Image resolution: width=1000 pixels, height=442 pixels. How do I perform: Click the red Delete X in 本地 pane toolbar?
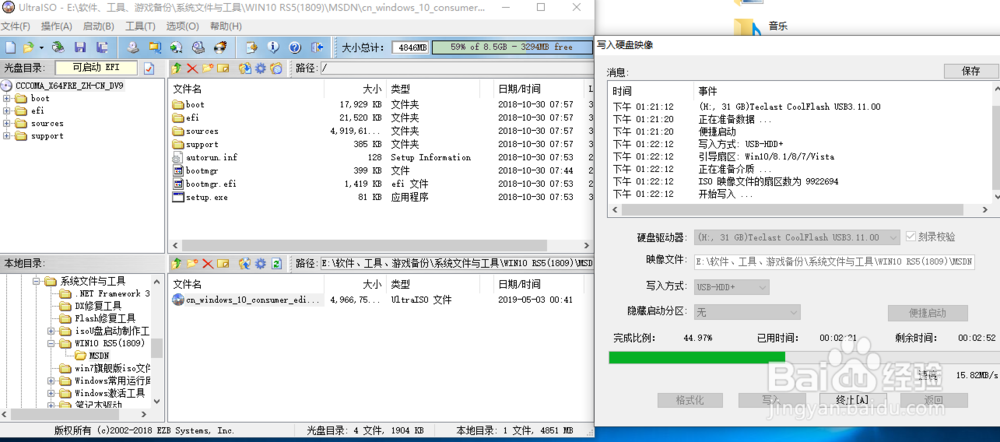point(208,263)
